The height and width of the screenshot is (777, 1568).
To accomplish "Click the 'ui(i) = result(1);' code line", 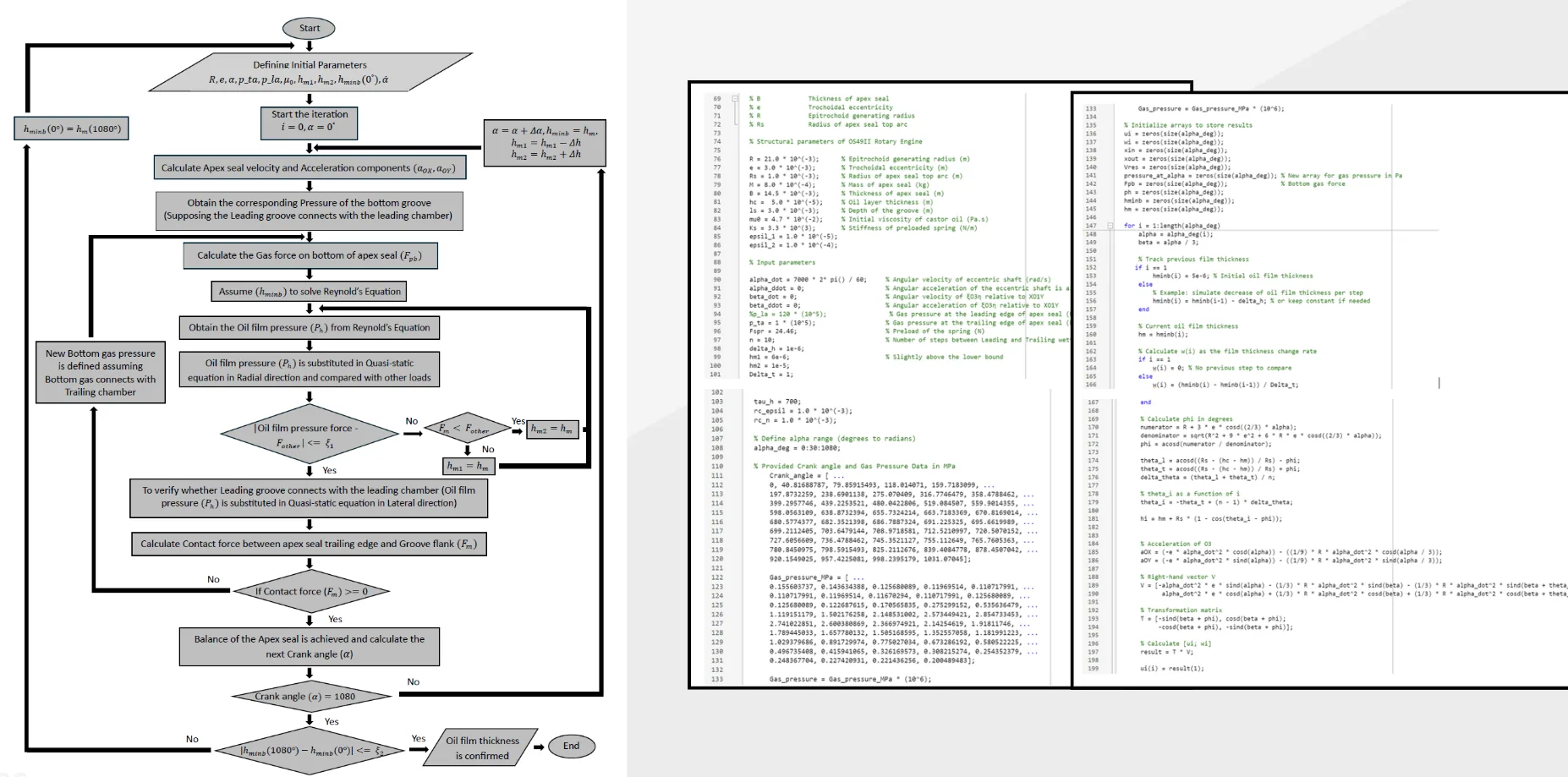I will [1171, 669].
